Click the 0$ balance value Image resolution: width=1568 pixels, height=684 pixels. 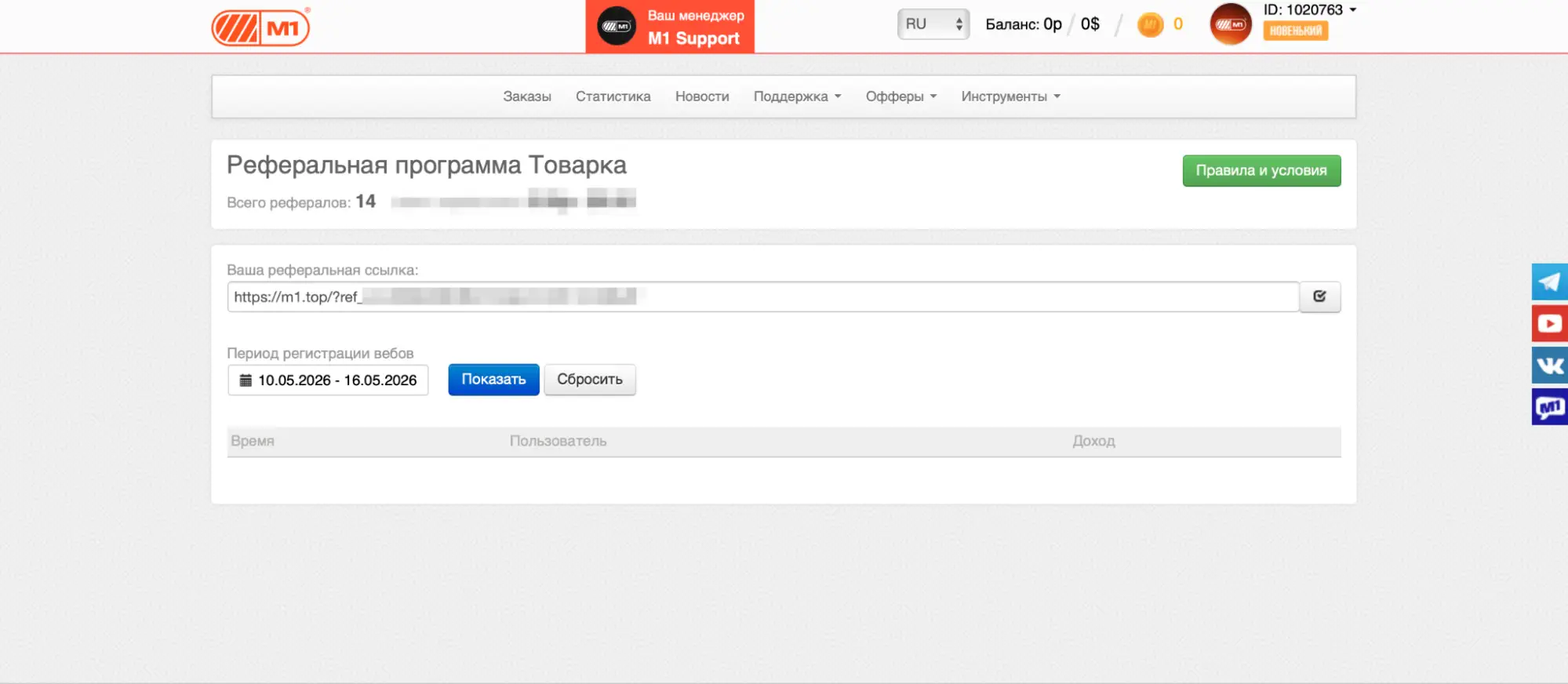pos(1090,24)
